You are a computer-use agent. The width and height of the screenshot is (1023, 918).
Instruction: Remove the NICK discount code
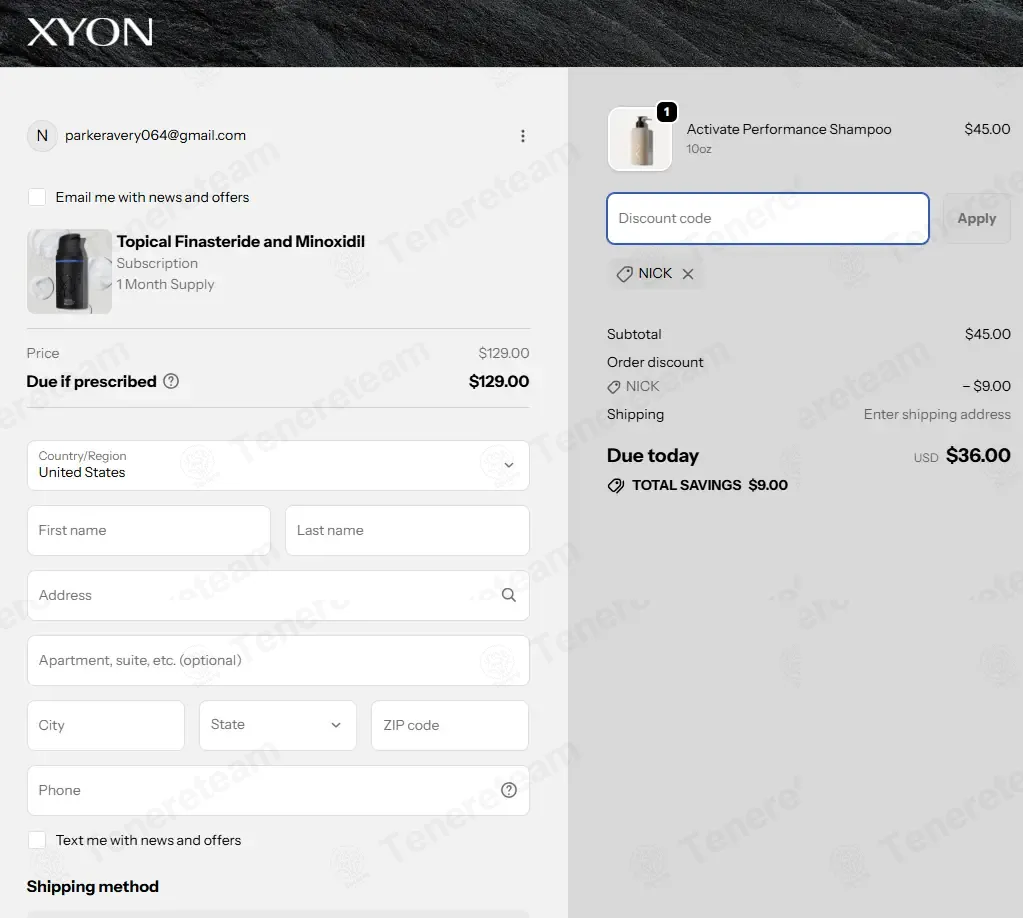[688, 274]
